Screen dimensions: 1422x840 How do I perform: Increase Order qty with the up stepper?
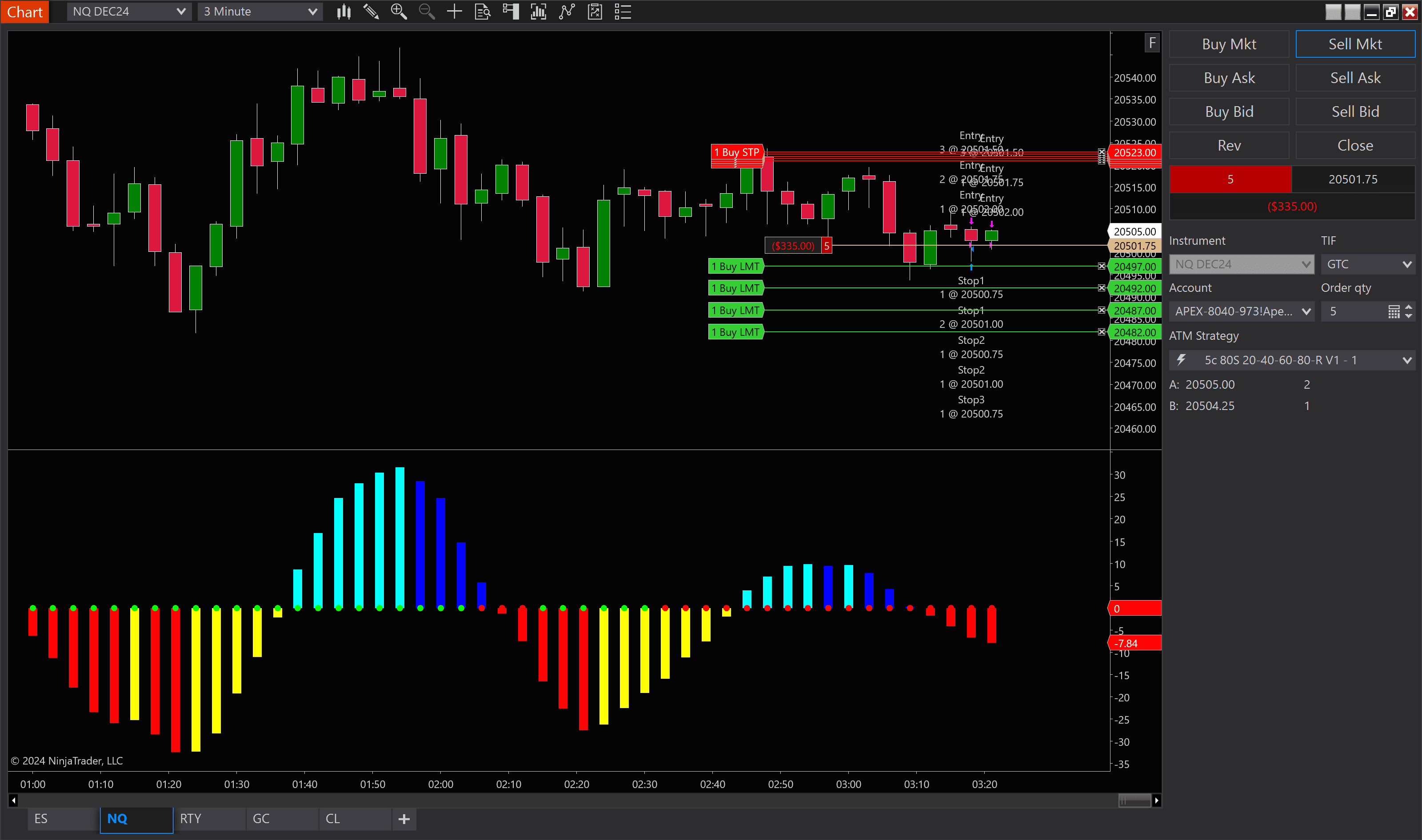click(1409, 306)
